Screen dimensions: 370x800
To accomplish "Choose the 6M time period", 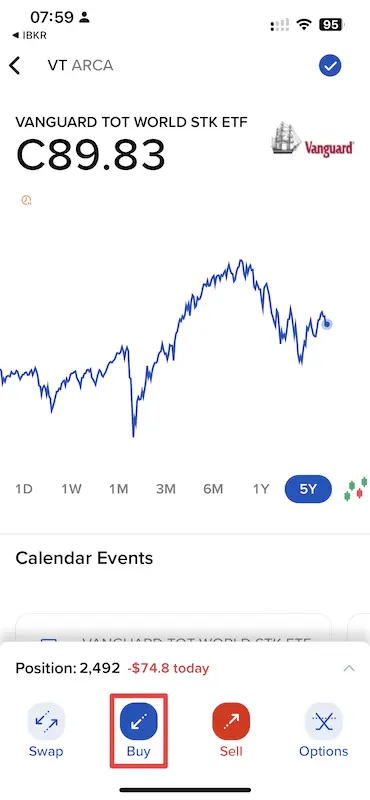I will [213, 489].
